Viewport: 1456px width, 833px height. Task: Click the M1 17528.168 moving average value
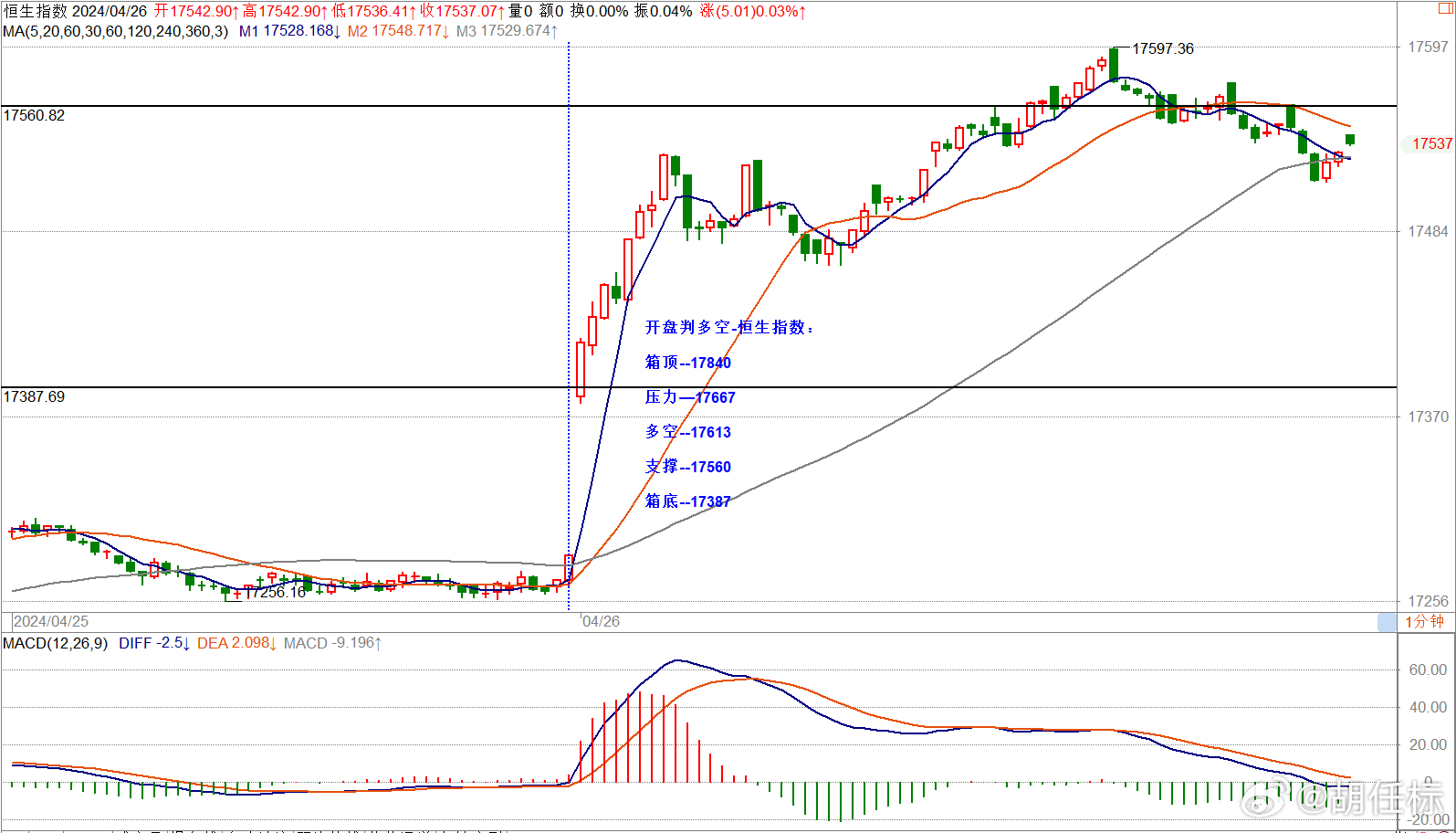point(290,31)
